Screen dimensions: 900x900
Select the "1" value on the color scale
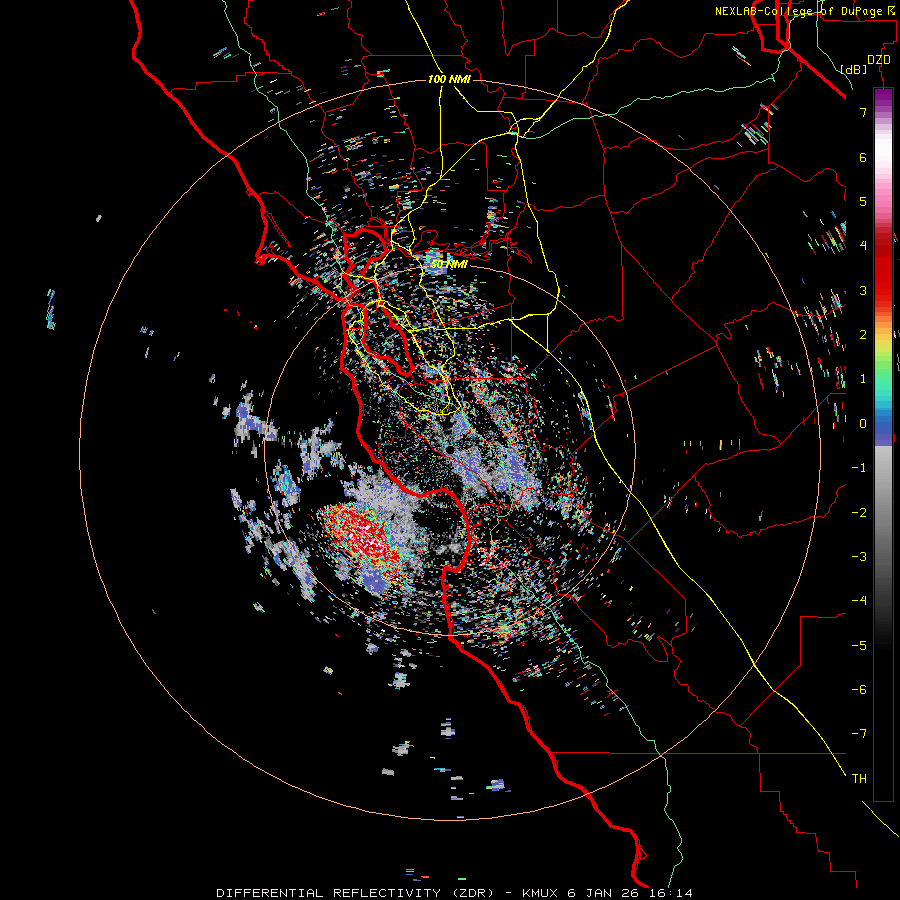click(x=863, y=378)
